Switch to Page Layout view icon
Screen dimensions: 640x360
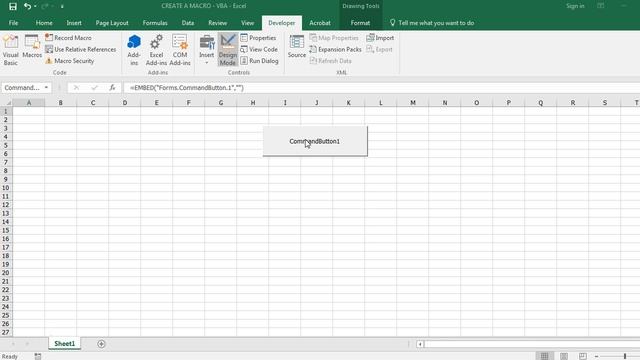[564, 356]
